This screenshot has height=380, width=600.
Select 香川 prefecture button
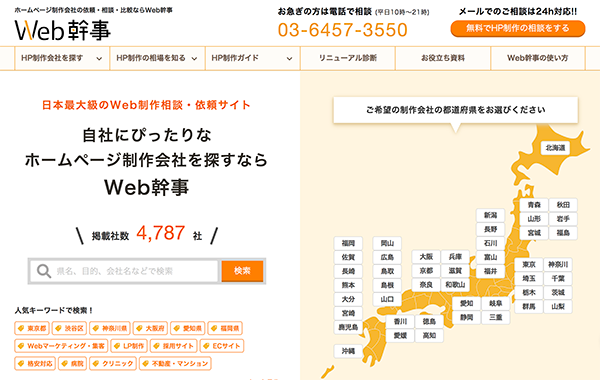400,321
